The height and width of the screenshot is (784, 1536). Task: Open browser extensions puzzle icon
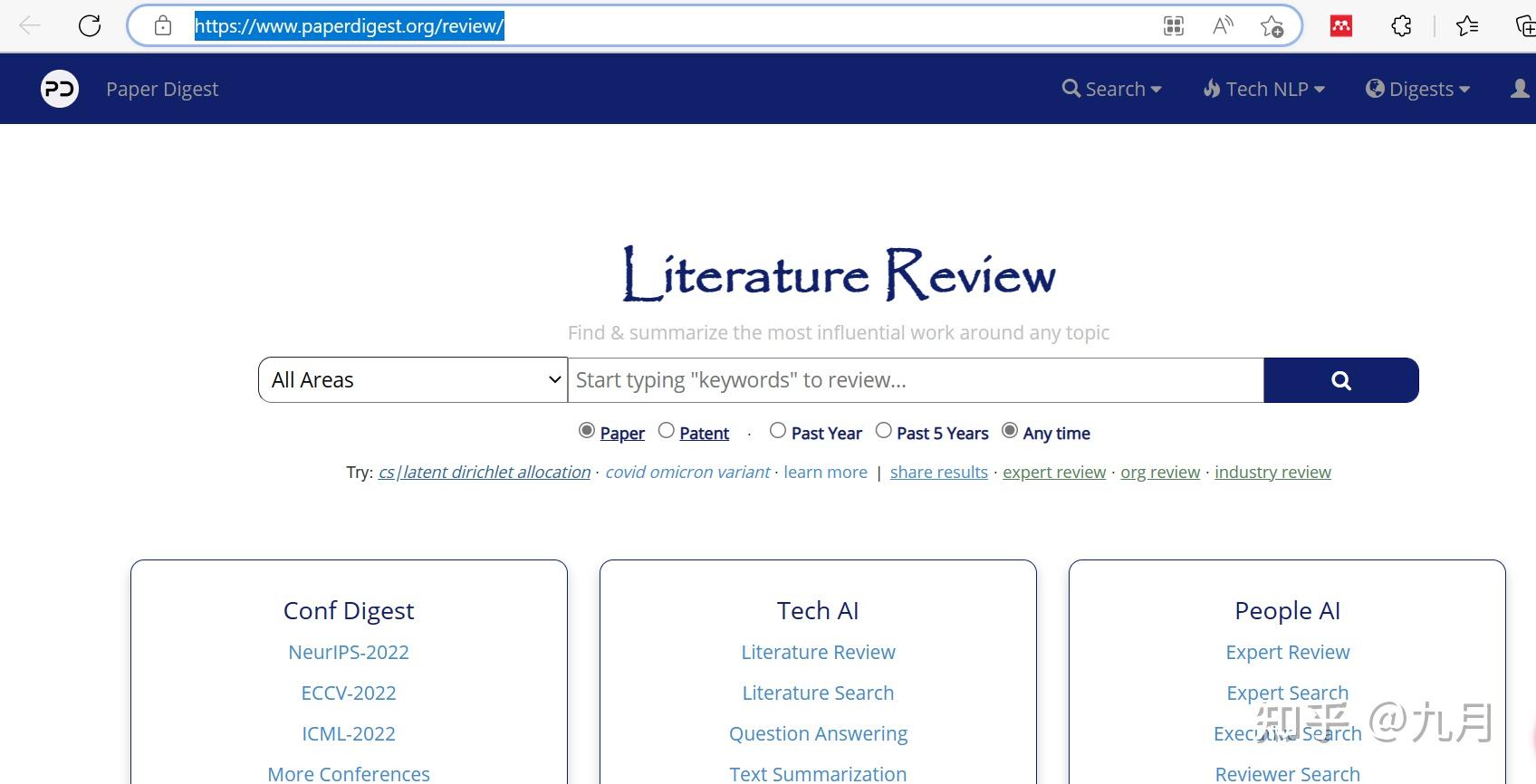pyautogui.click(x=1401, y=26)
